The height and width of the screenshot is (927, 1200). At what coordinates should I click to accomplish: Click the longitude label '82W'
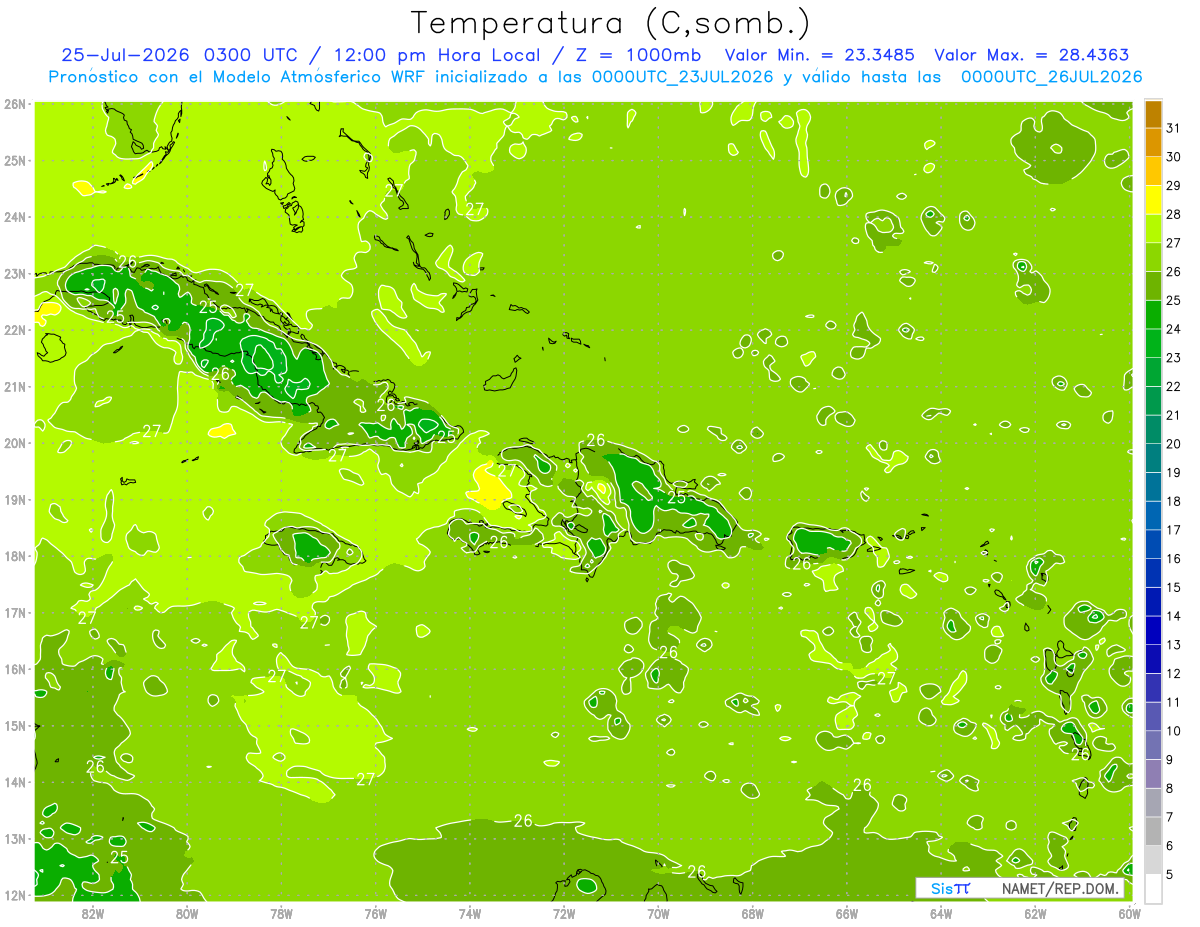[x=93, y=913]
